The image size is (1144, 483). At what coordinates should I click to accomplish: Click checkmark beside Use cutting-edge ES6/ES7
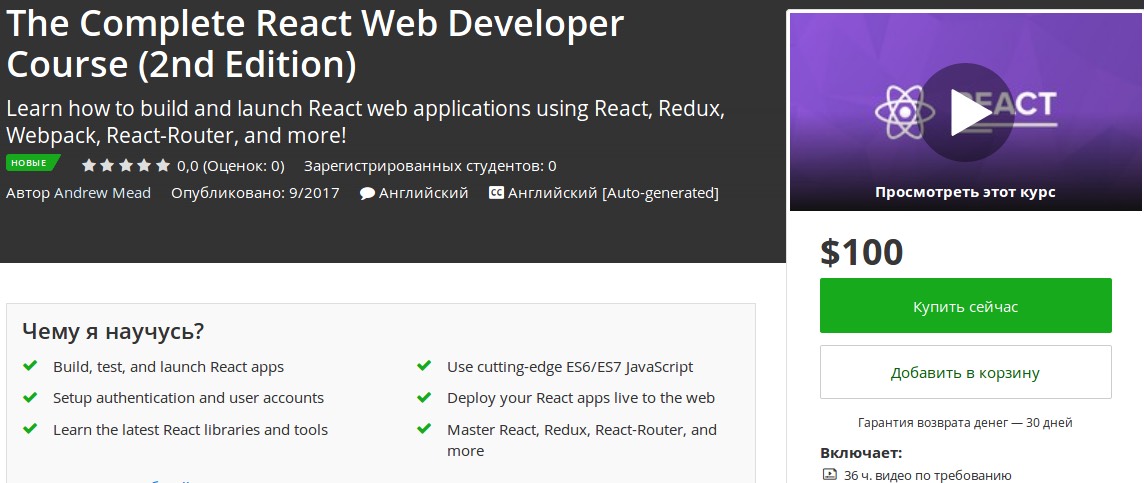424,366
